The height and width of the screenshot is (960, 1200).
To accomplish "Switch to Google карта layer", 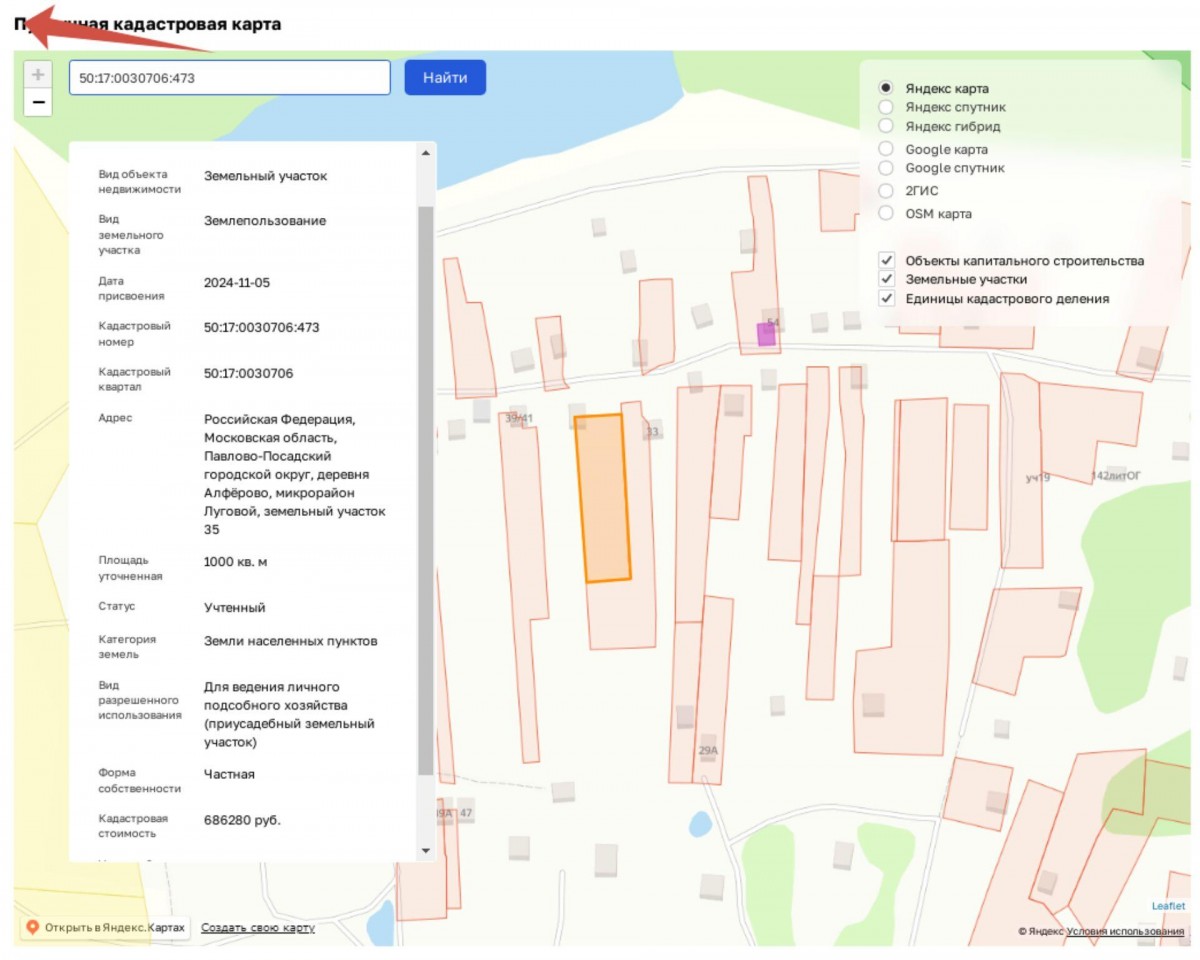I will (x=885, y=149).
